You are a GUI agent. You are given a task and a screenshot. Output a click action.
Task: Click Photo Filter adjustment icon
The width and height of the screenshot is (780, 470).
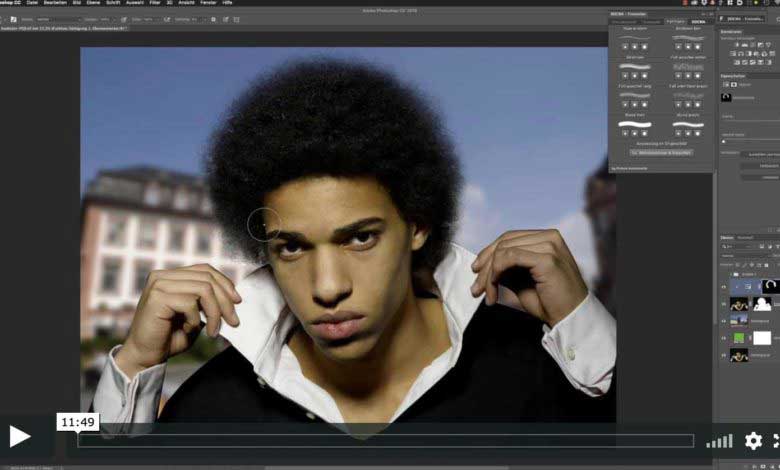tap(757, 54)
